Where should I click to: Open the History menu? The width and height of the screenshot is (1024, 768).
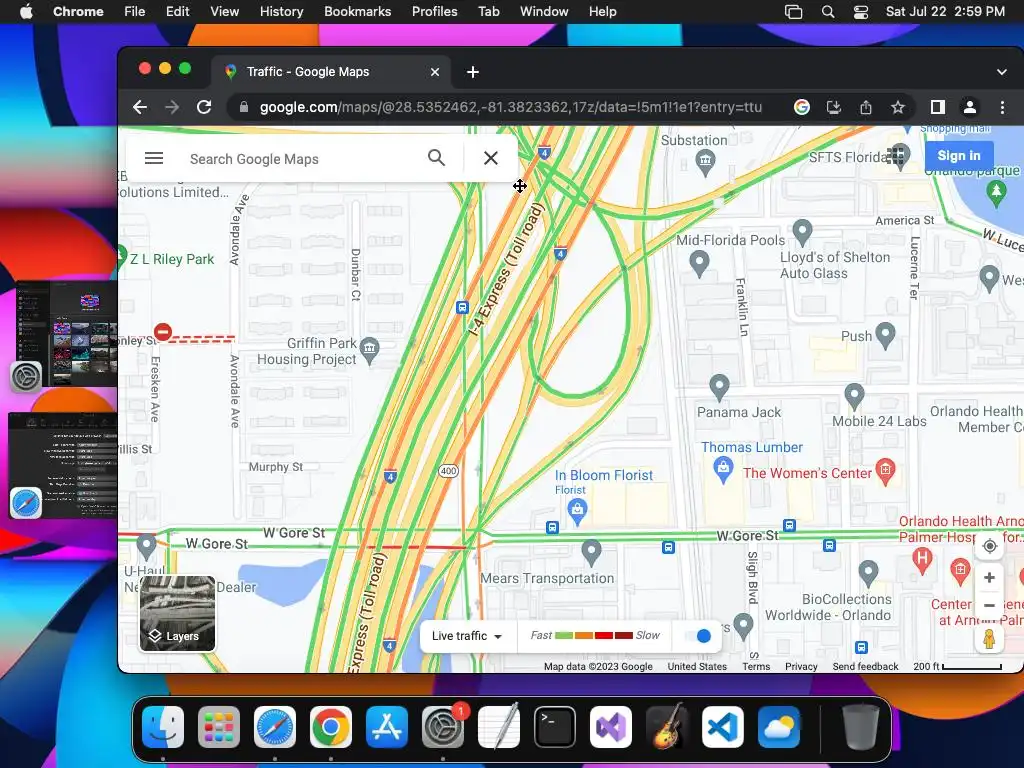tap(281, 11)
